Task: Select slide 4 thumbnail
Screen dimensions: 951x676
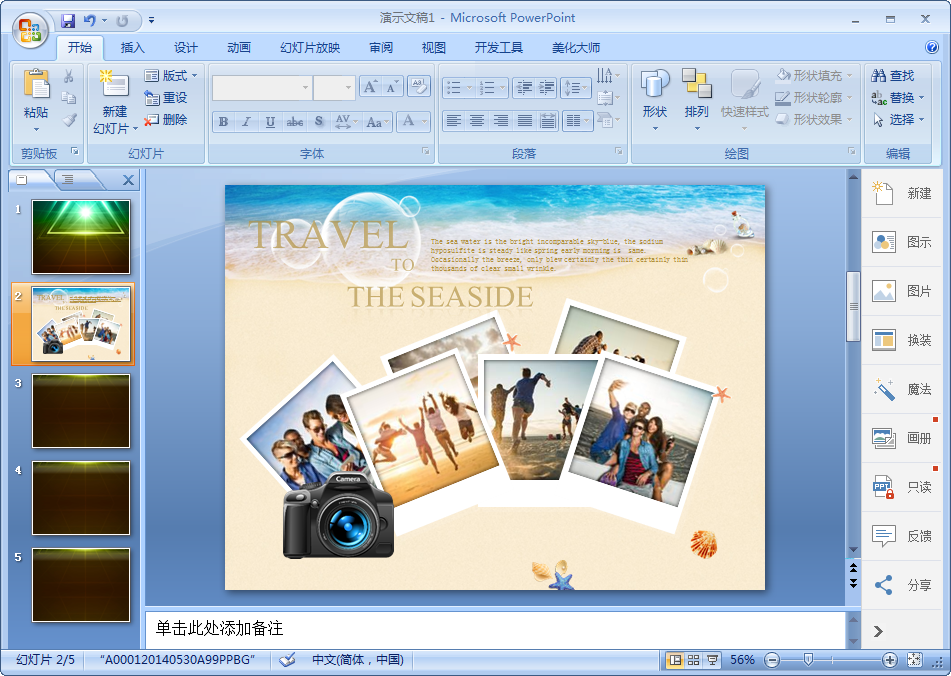Action: click(x=81, y=497)
